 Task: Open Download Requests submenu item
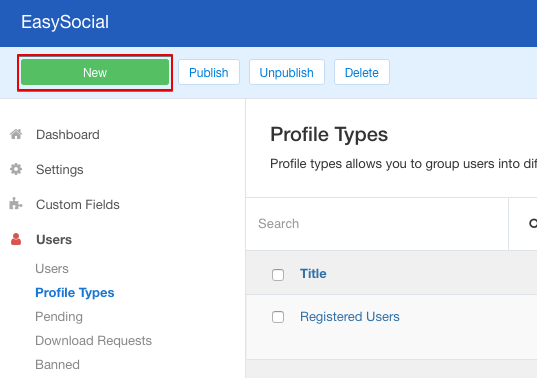coord(93,341)
